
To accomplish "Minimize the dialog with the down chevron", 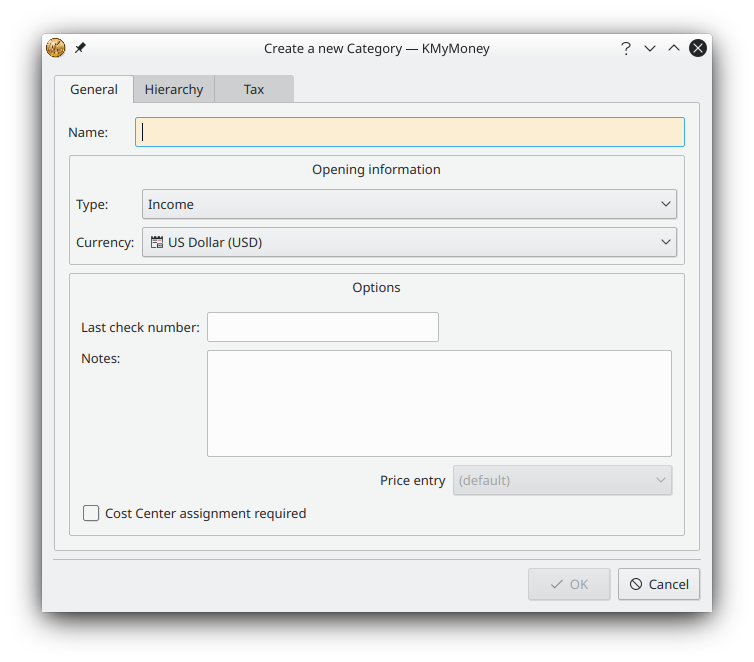I will coord(650,48).
